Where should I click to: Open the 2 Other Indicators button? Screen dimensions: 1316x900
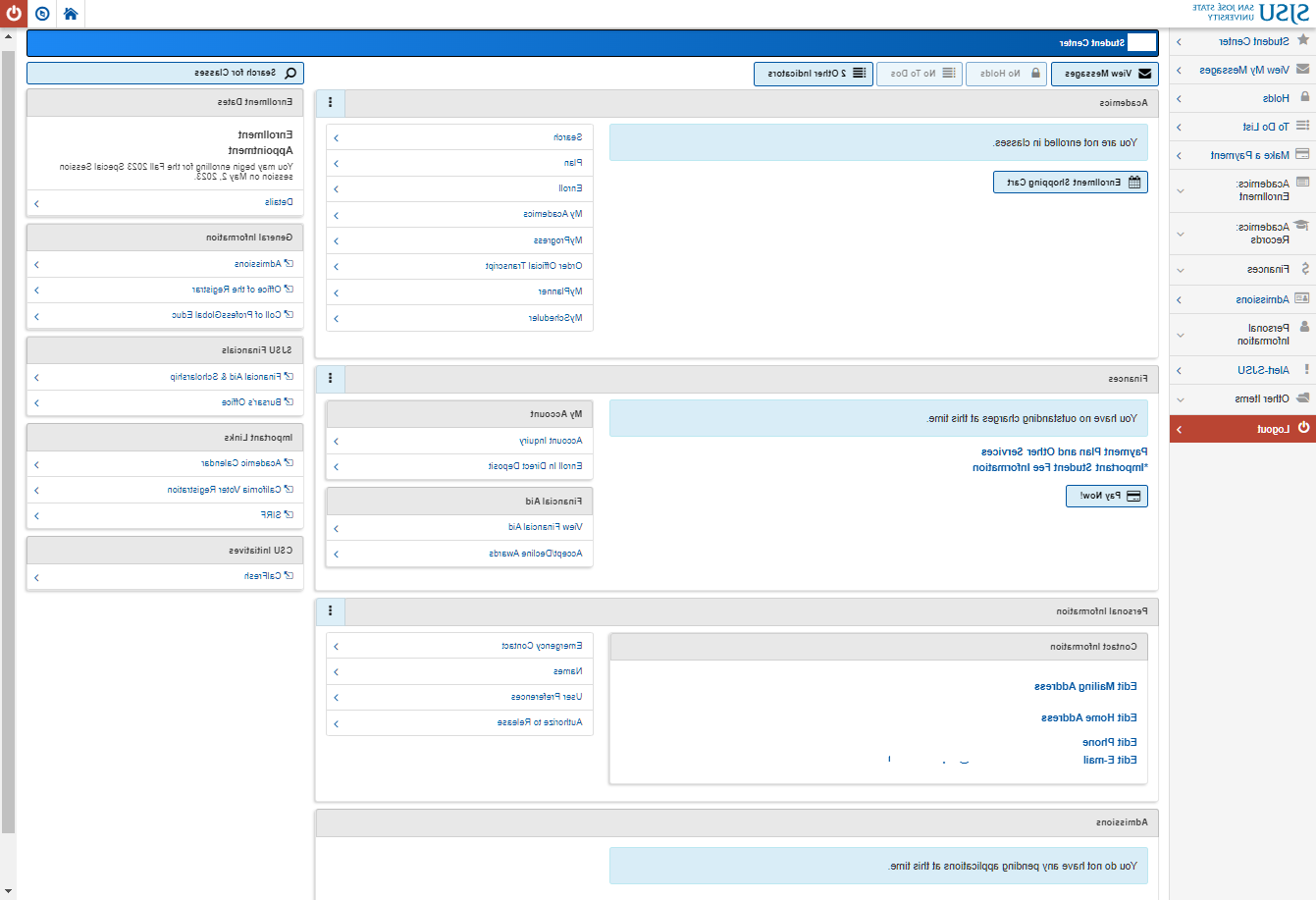tap(814, 74)
